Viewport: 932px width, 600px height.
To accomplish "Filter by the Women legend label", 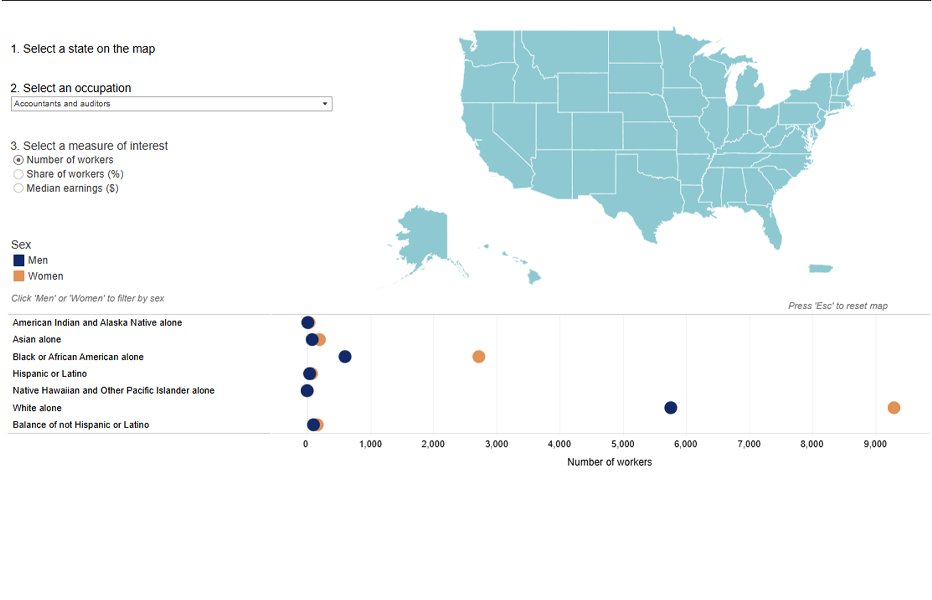I will point(45,276).
